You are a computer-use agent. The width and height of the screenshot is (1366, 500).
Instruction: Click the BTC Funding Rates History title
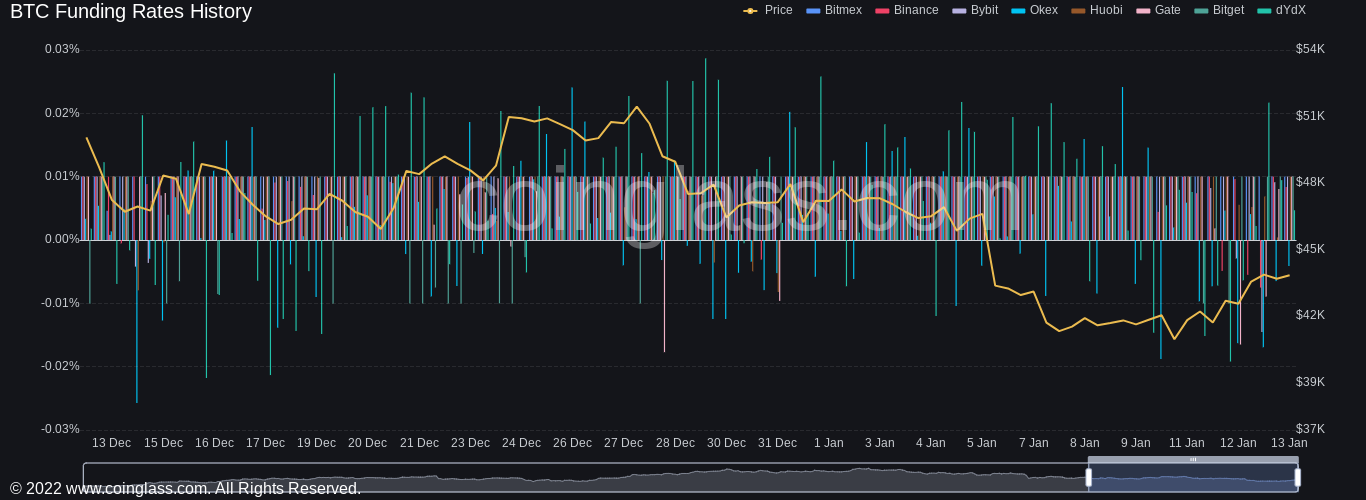point(131,12)
